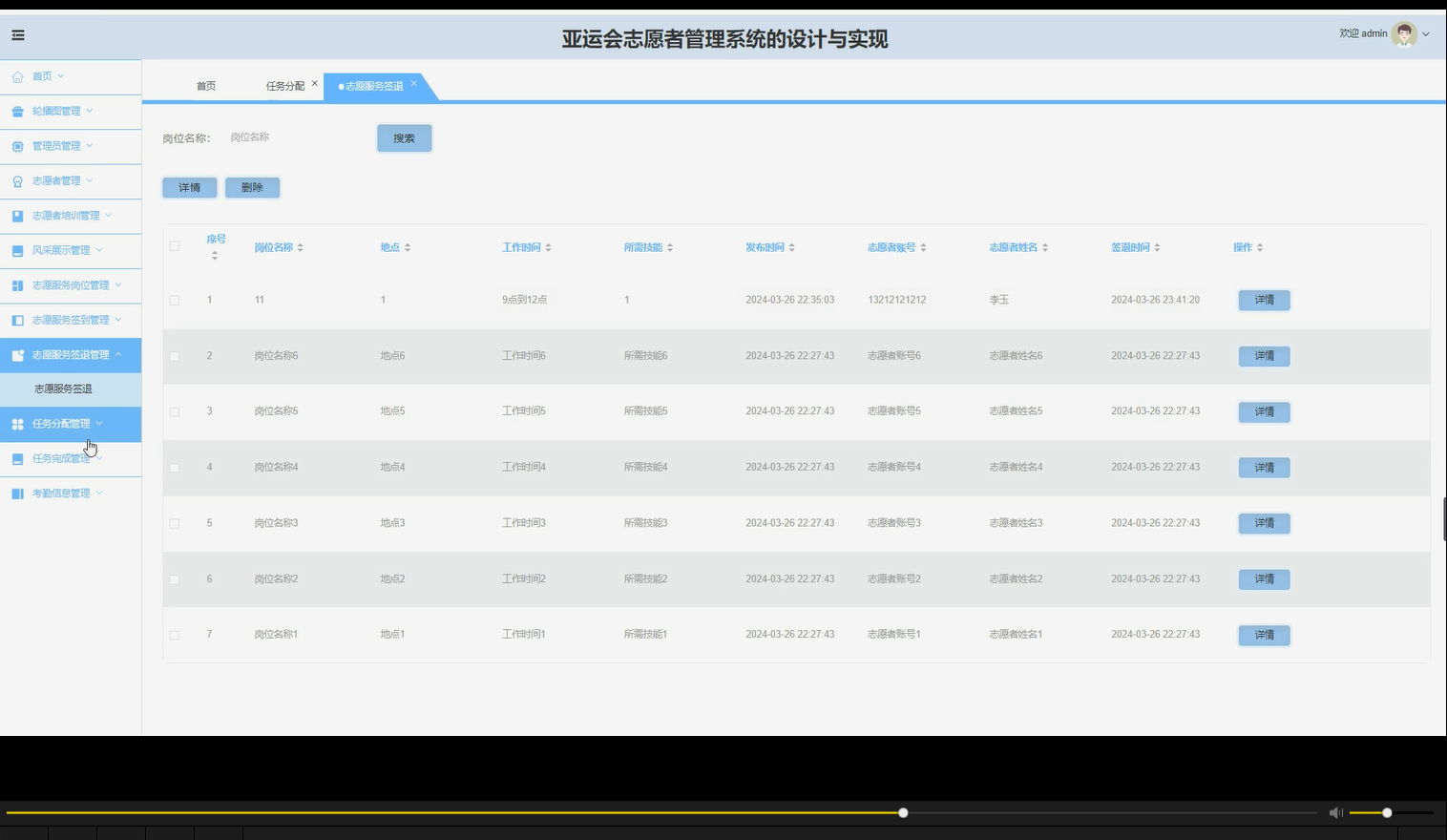The image size is (1447, 840).
Task: Check the box for row 岗位名称5
Action: (x=175, y=412)
